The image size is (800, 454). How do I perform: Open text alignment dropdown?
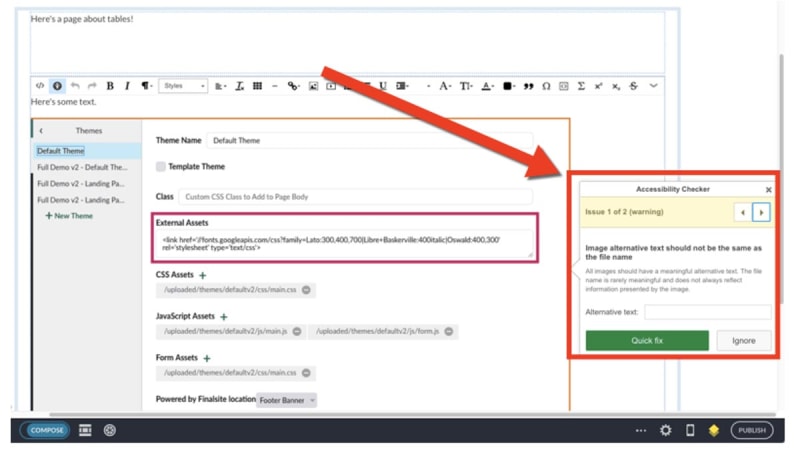click(x=220, y=86)
